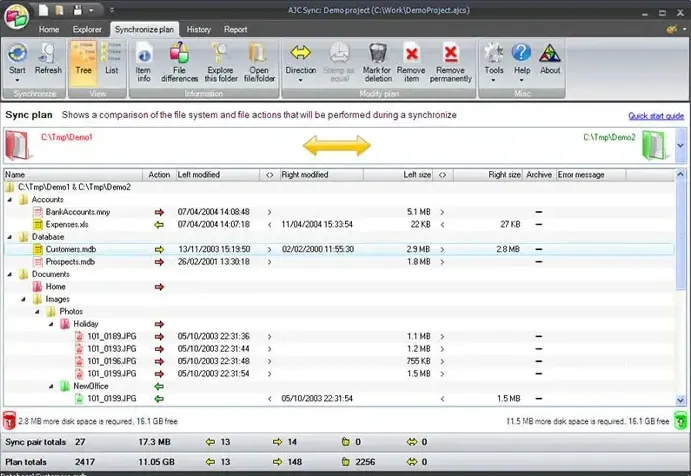Sort by the Action column header

[x=159, y=175]
